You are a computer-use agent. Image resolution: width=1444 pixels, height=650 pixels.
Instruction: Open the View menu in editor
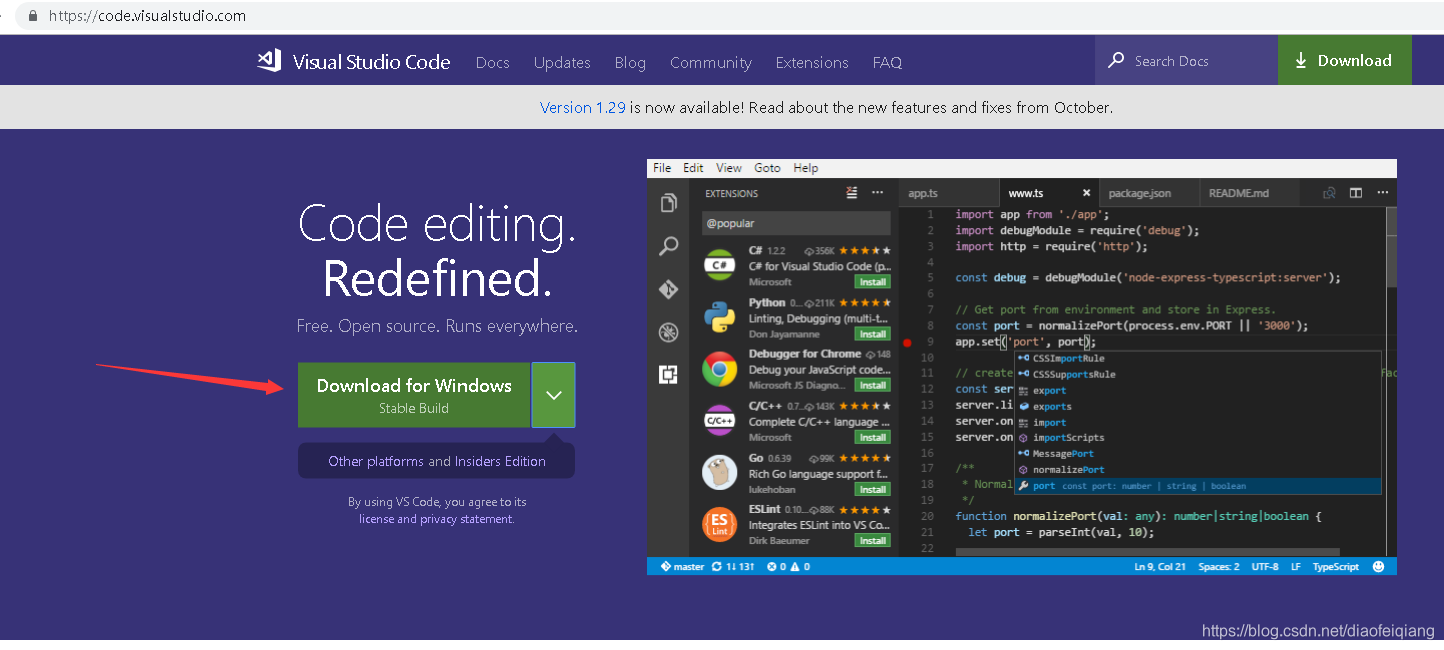(x=729, y=168)
